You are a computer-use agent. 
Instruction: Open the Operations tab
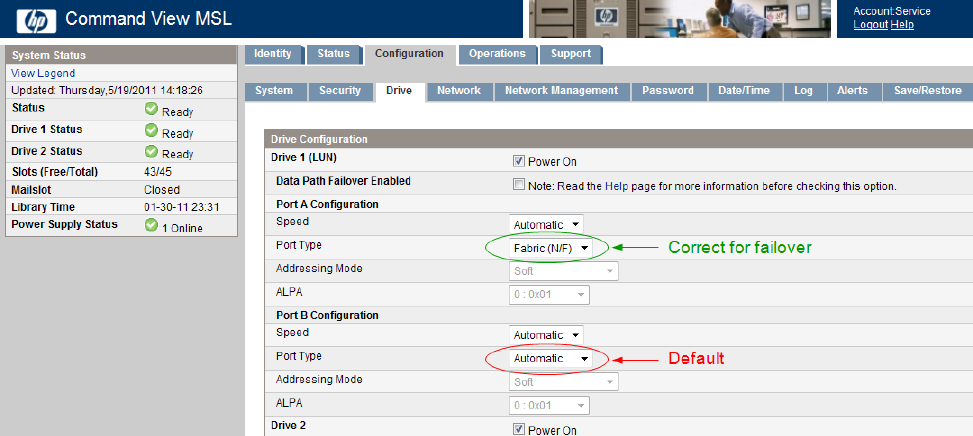497,54
